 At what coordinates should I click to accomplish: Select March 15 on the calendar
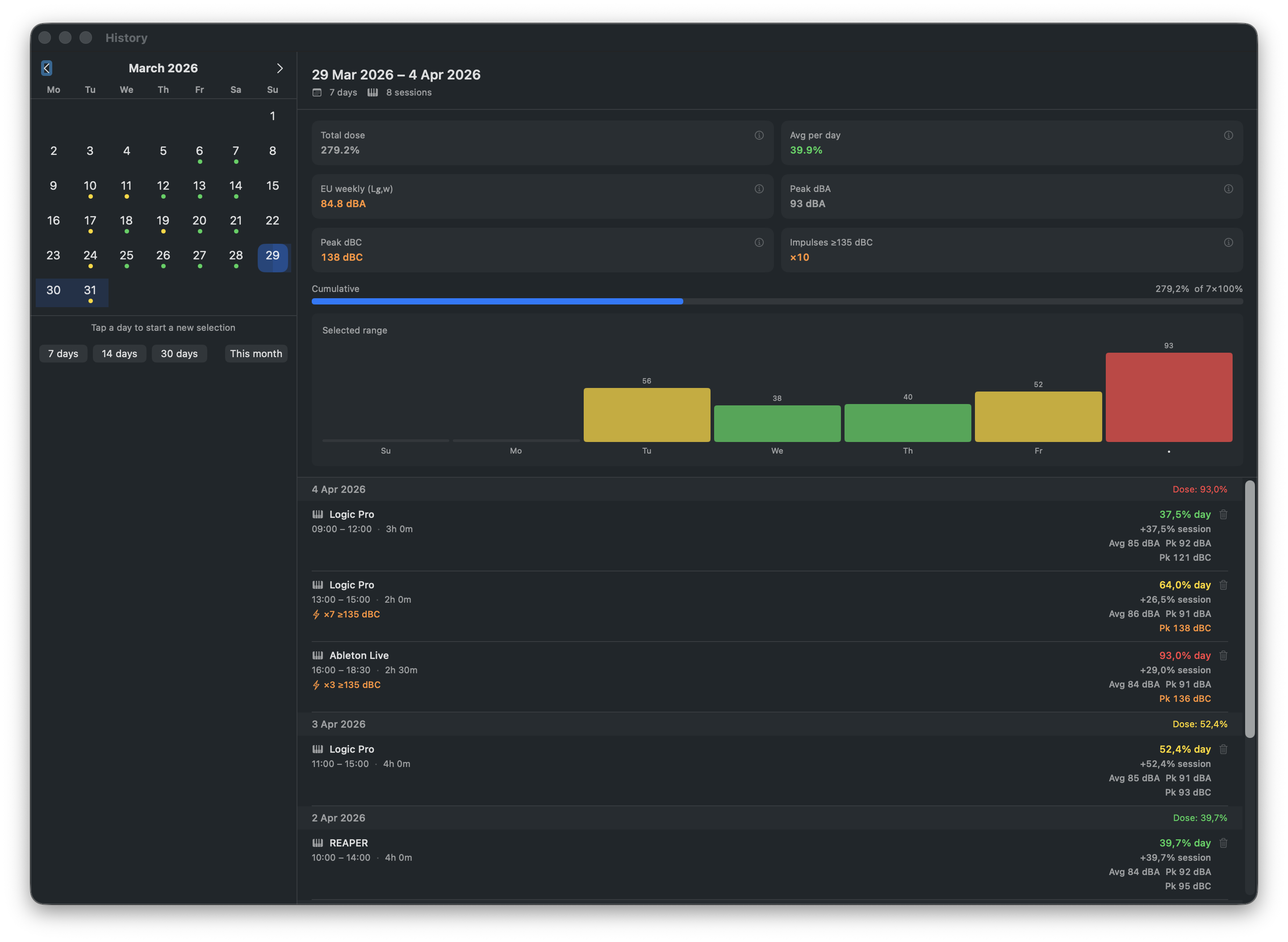tap(272, 185)
